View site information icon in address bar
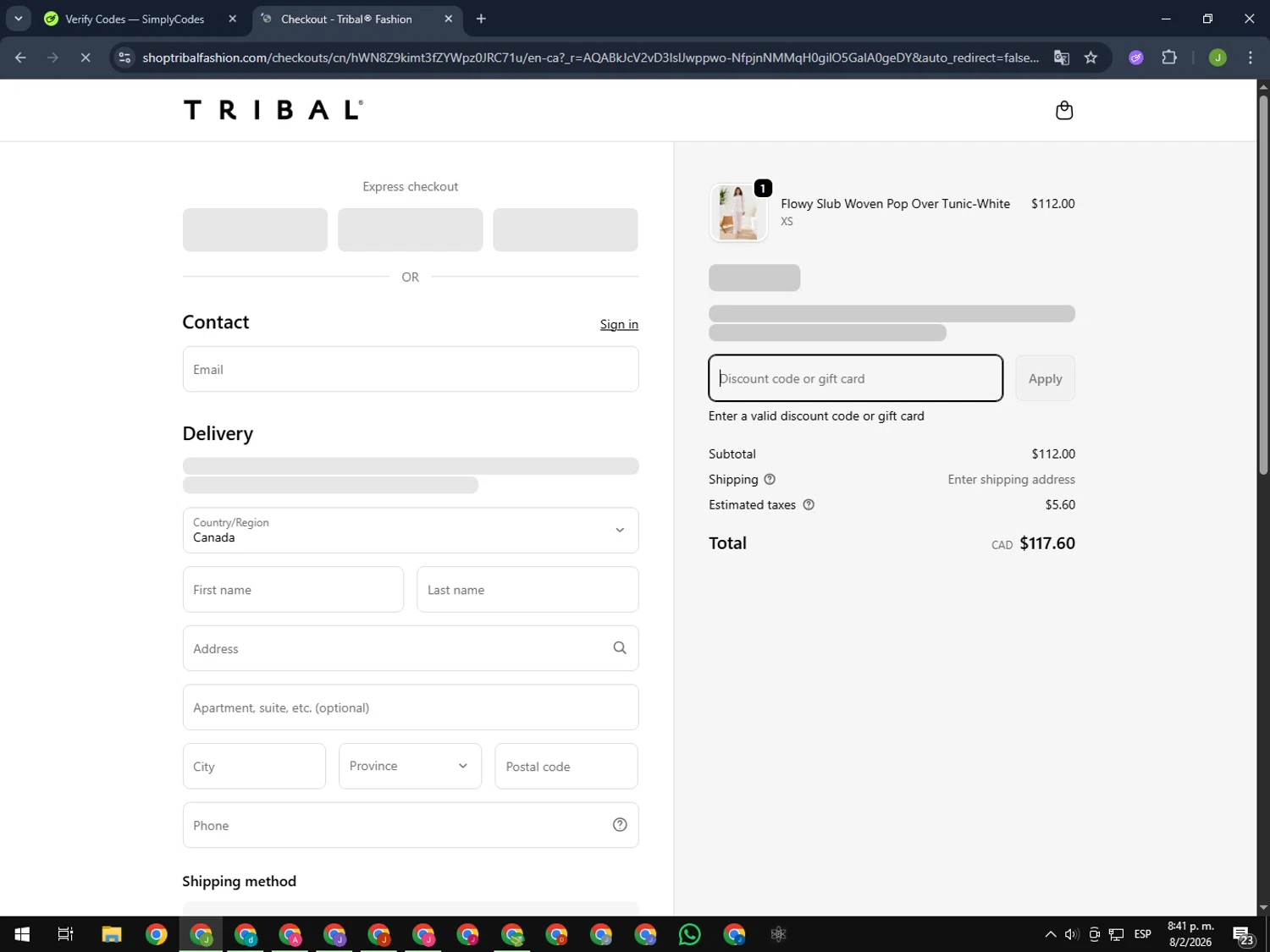1270x952 pixels. coord(124,58)
